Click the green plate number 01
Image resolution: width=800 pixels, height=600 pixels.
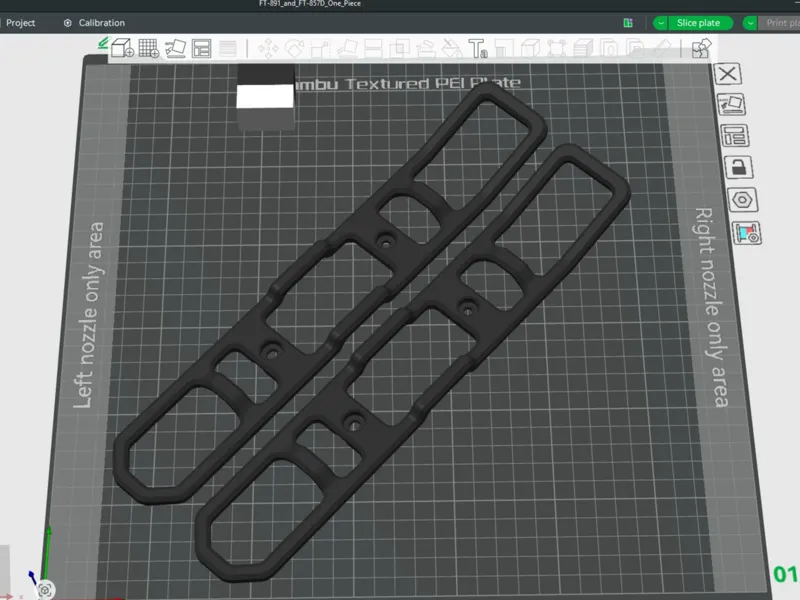point(785,574)
